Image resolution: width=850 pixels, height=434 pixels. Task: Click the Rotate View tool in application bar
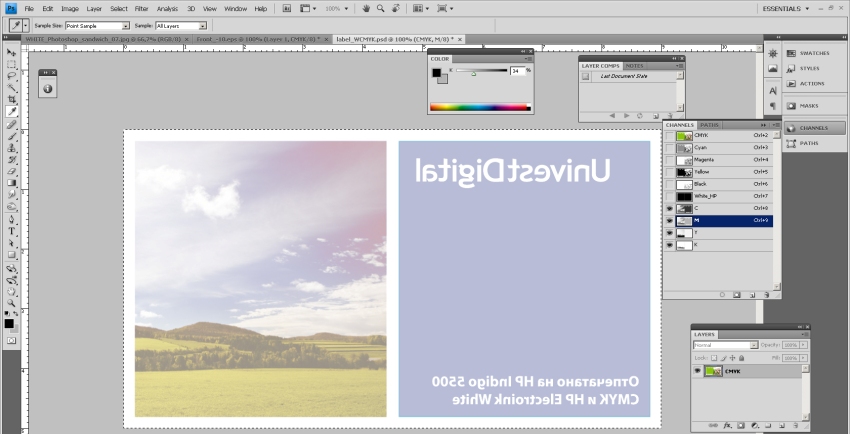click(395, 9)
